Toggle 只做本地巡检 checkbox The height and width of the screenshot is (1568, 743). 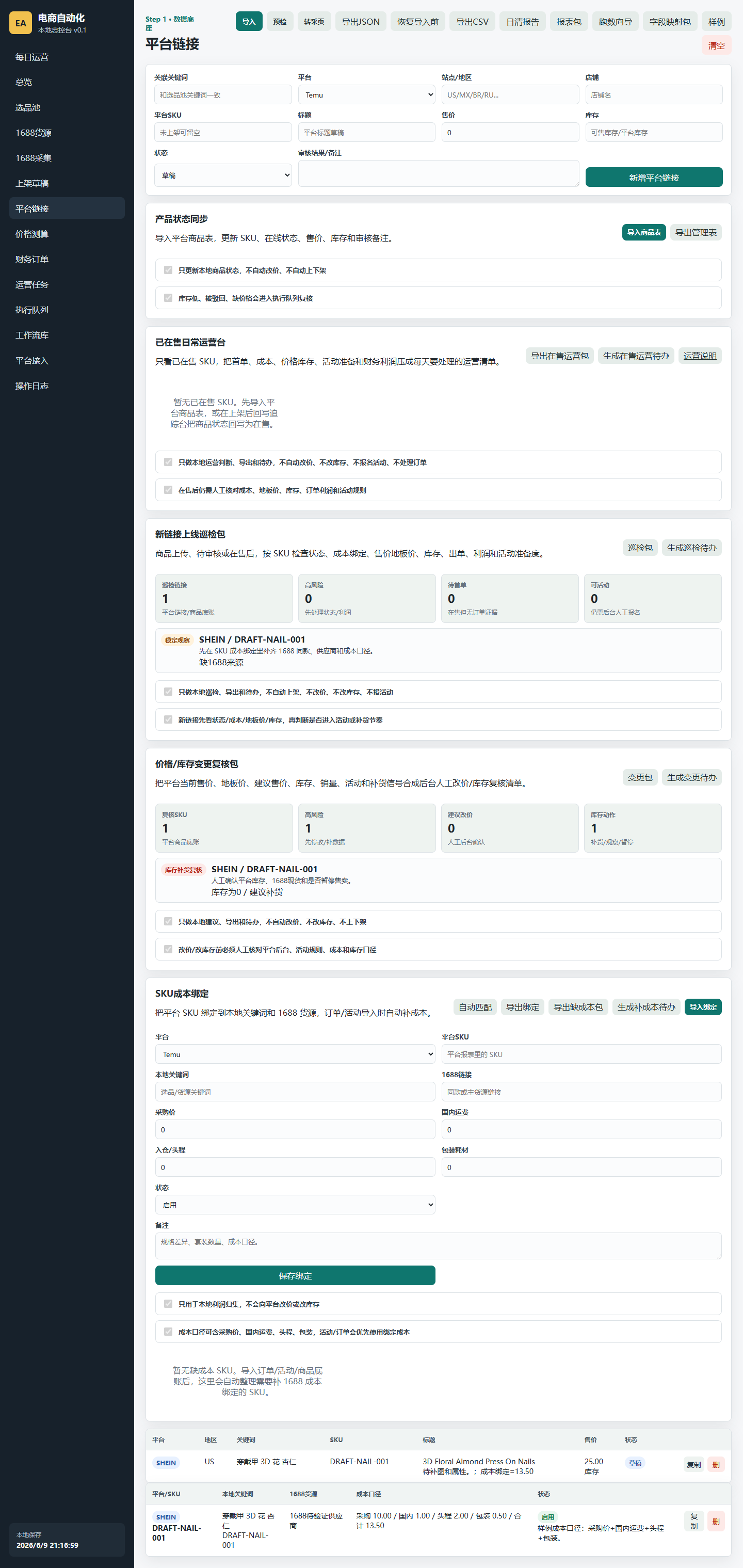(x=168, y=692)
